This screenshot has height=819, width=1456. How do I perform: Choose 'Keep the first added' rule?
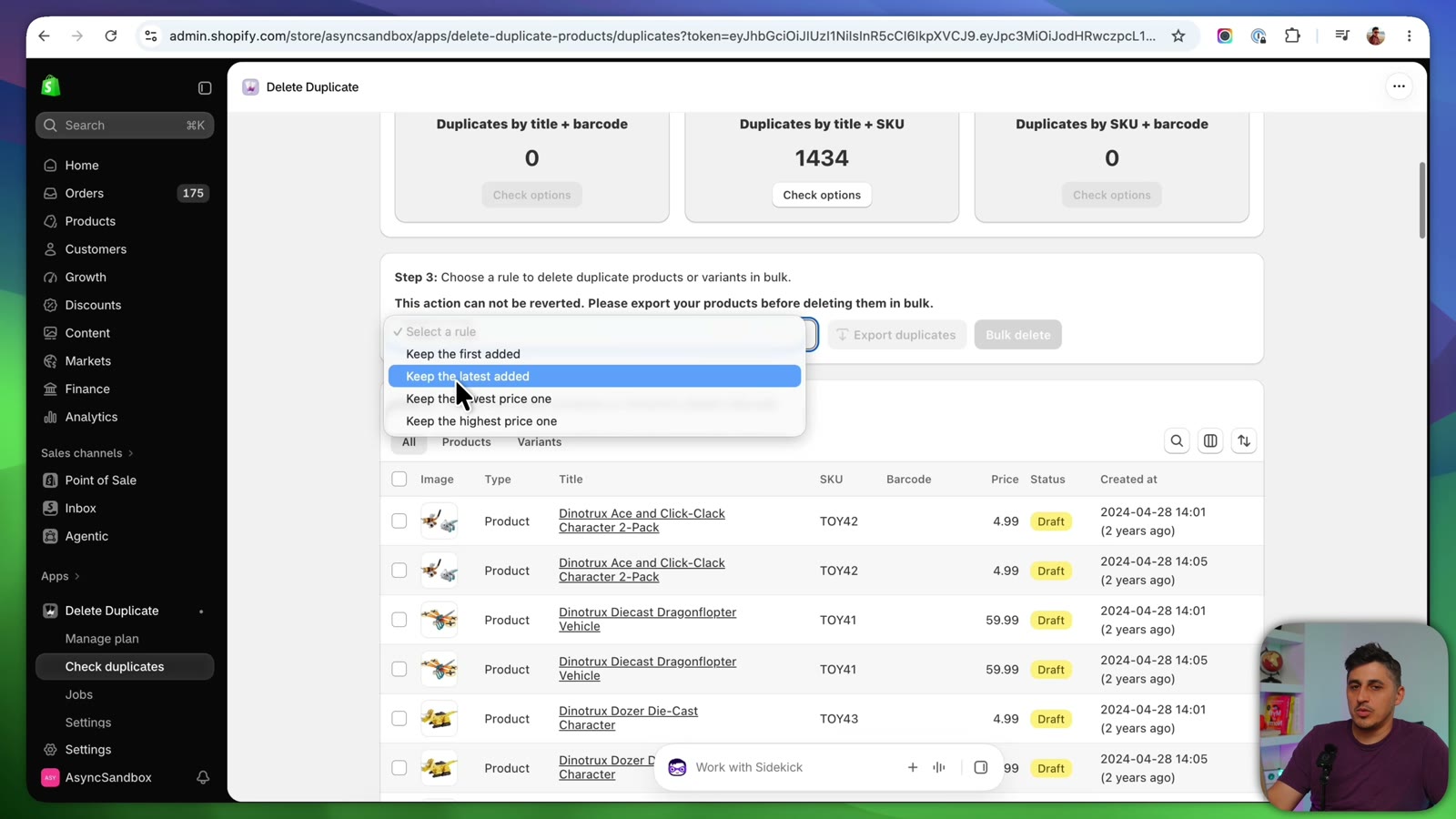tap(594, 354)
